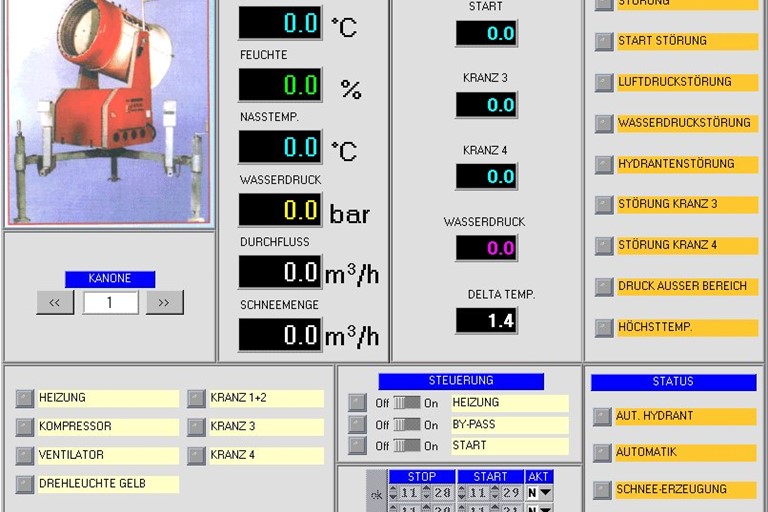Click the Kanone number input field
768x512 pixels.
[110, 302]
